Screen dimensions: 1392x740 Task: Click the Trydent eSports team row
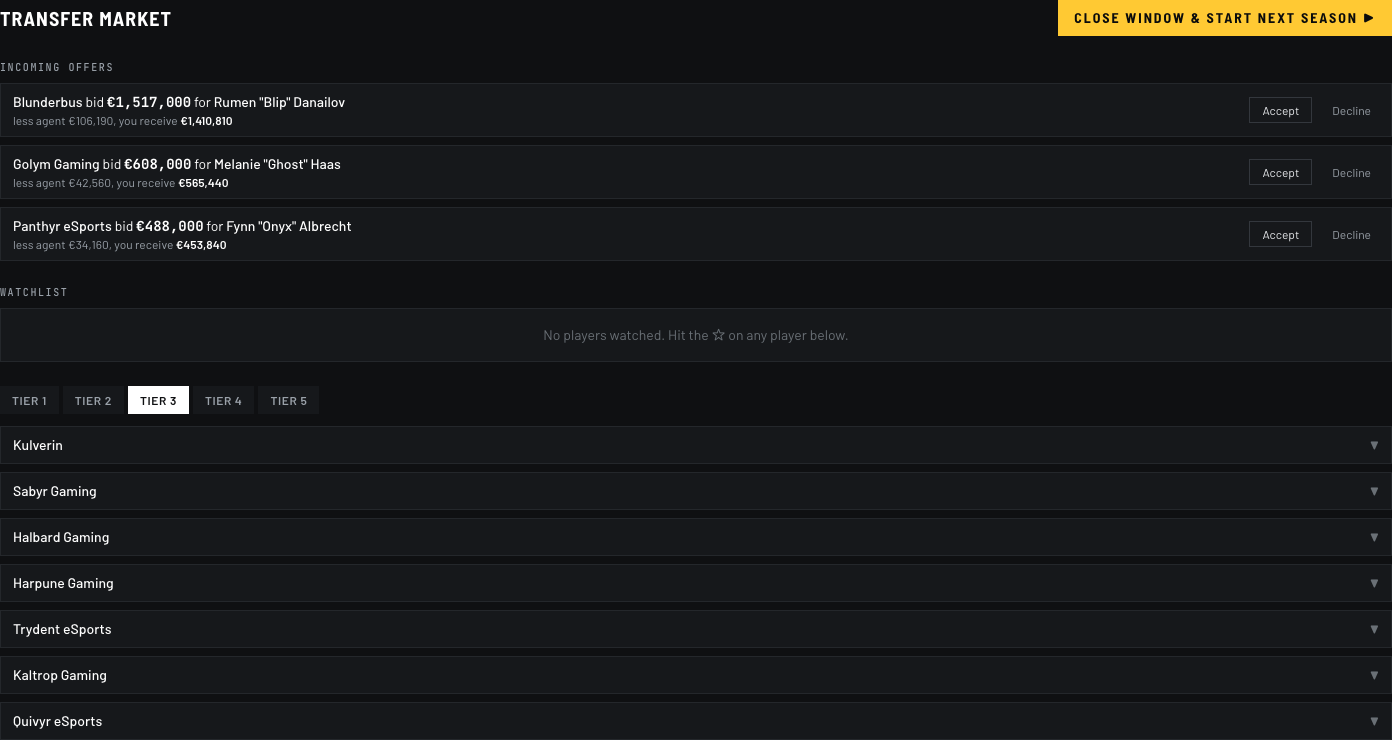(696, 629)
